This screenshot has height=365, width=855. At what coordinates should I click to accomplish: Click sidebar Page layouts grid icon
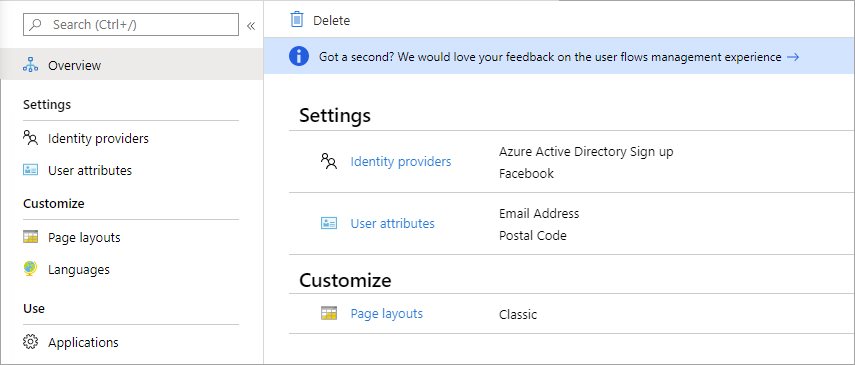(x=31, y=237)
